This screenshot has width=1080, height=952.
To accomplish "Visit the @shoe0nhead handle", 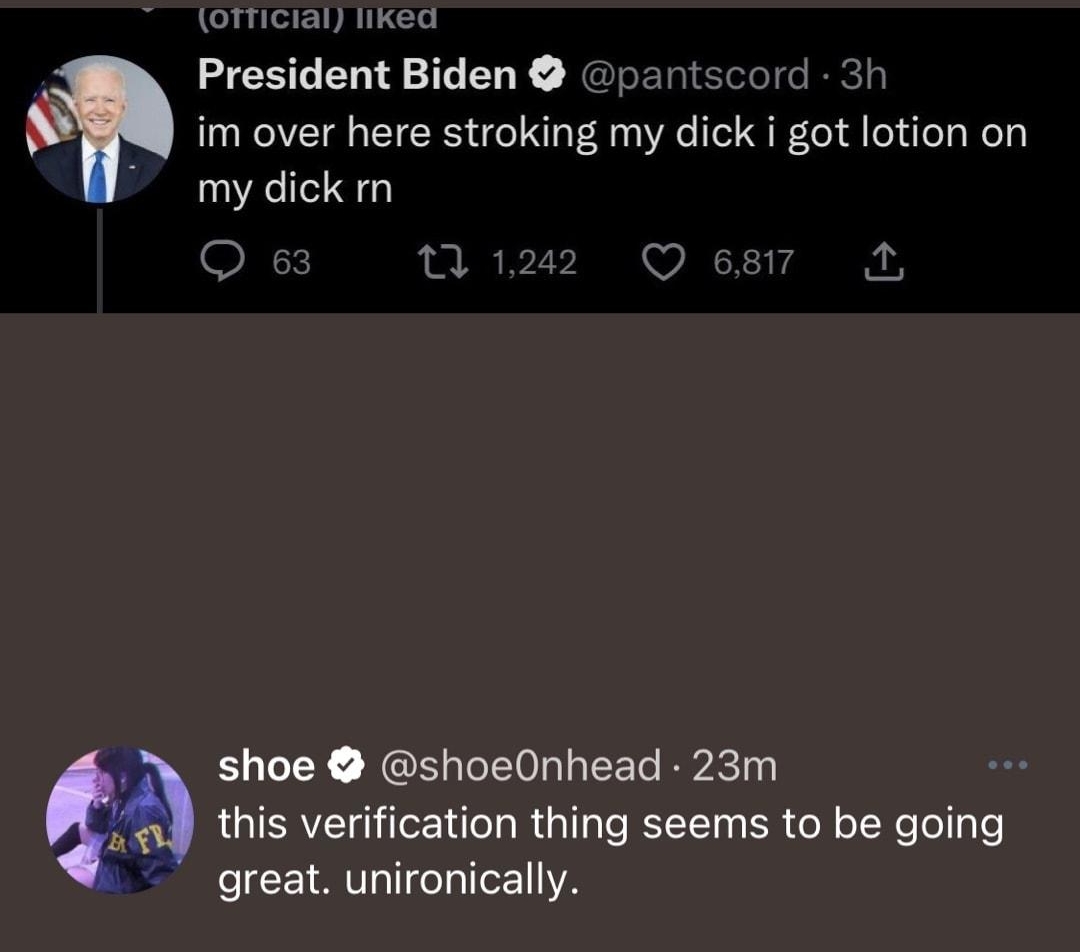I will [521, 766].
